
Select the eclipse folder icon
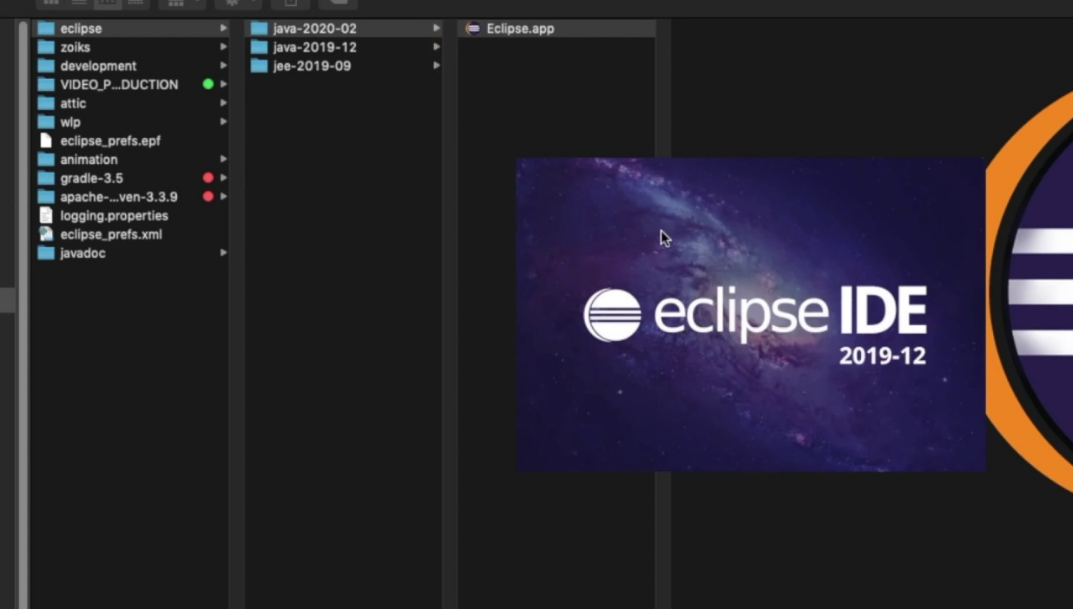(46, 29)
